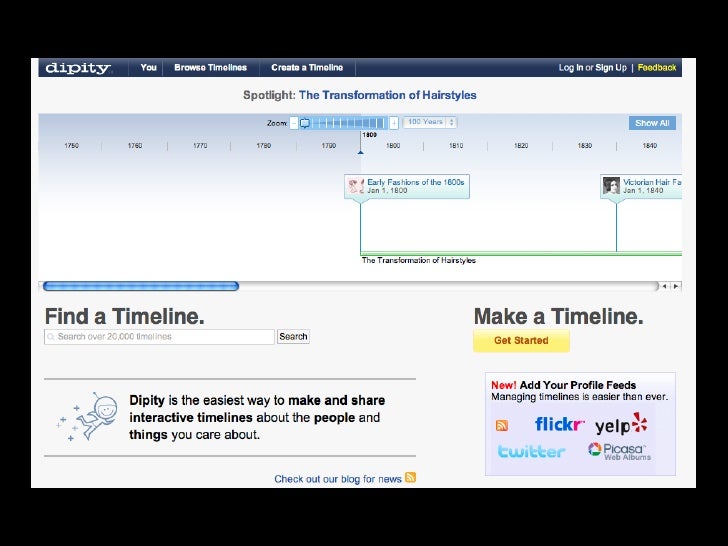Screen dimensions: 728x546
Task: Open the 100 Years range dropdown
Action: [x=430, y=122]
